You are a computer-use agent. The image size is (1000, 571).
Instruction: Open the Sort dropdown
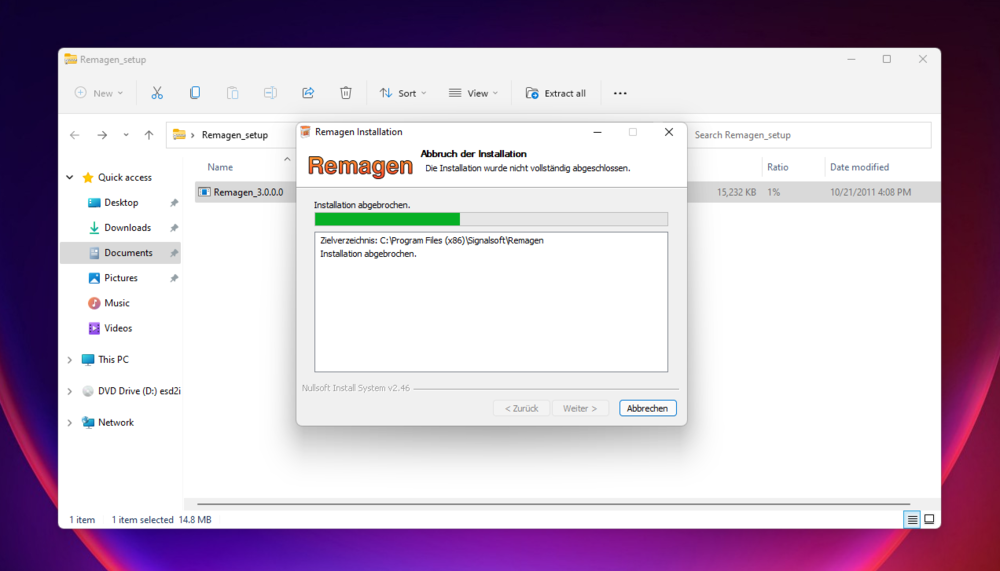pyautogui.click(x=403, y=93)
